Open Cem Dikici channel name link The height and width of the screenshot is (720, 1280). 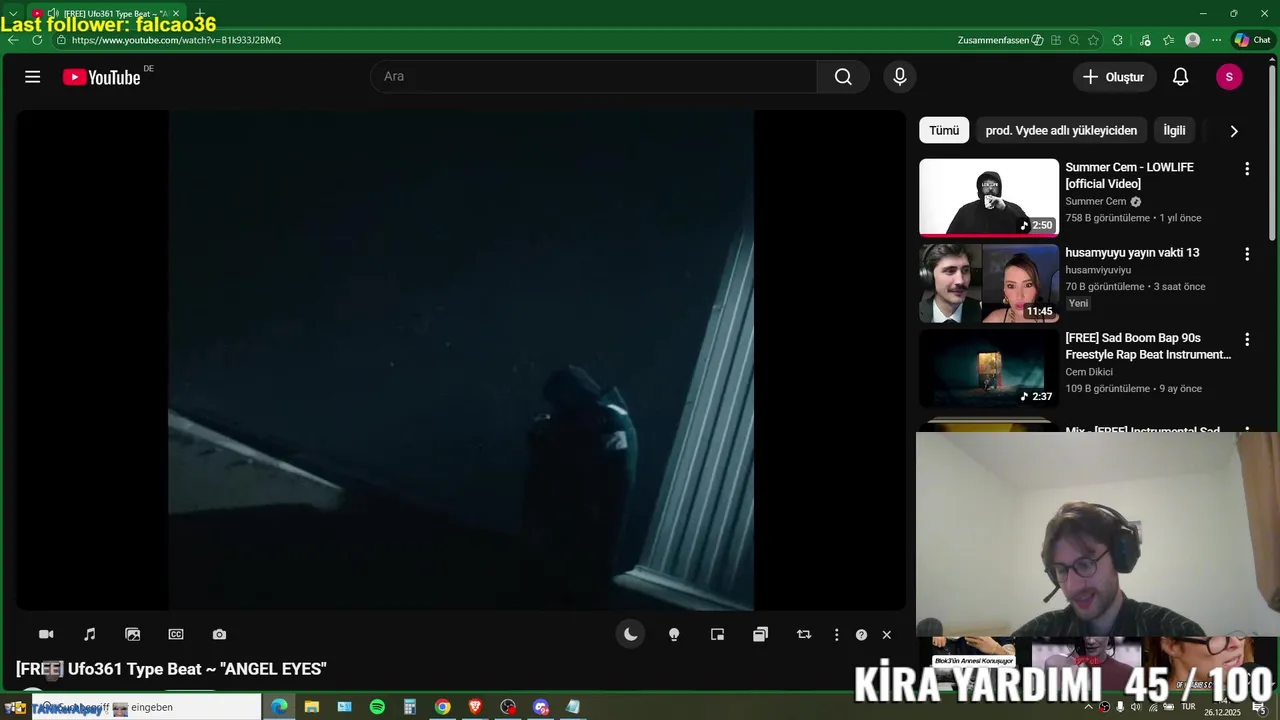tap(1089, 372)
